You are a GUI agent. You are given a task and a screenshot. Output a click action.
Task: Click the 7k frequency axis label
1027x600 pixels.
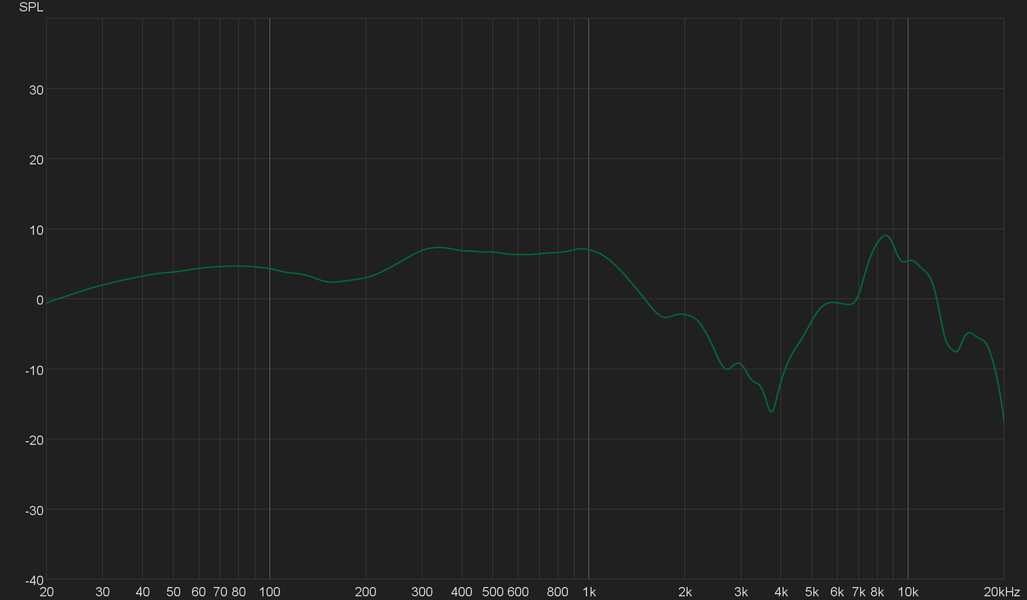coord(859,592)
